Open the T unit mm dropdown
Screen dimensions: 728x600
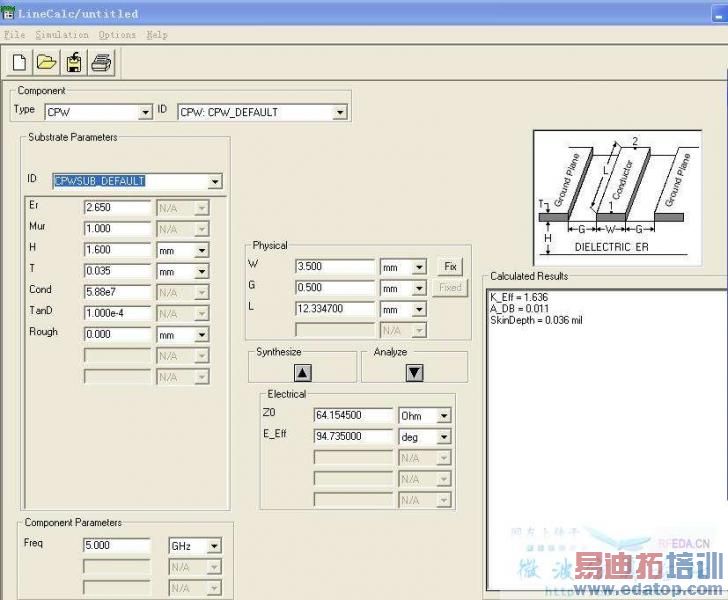point(202,272)
